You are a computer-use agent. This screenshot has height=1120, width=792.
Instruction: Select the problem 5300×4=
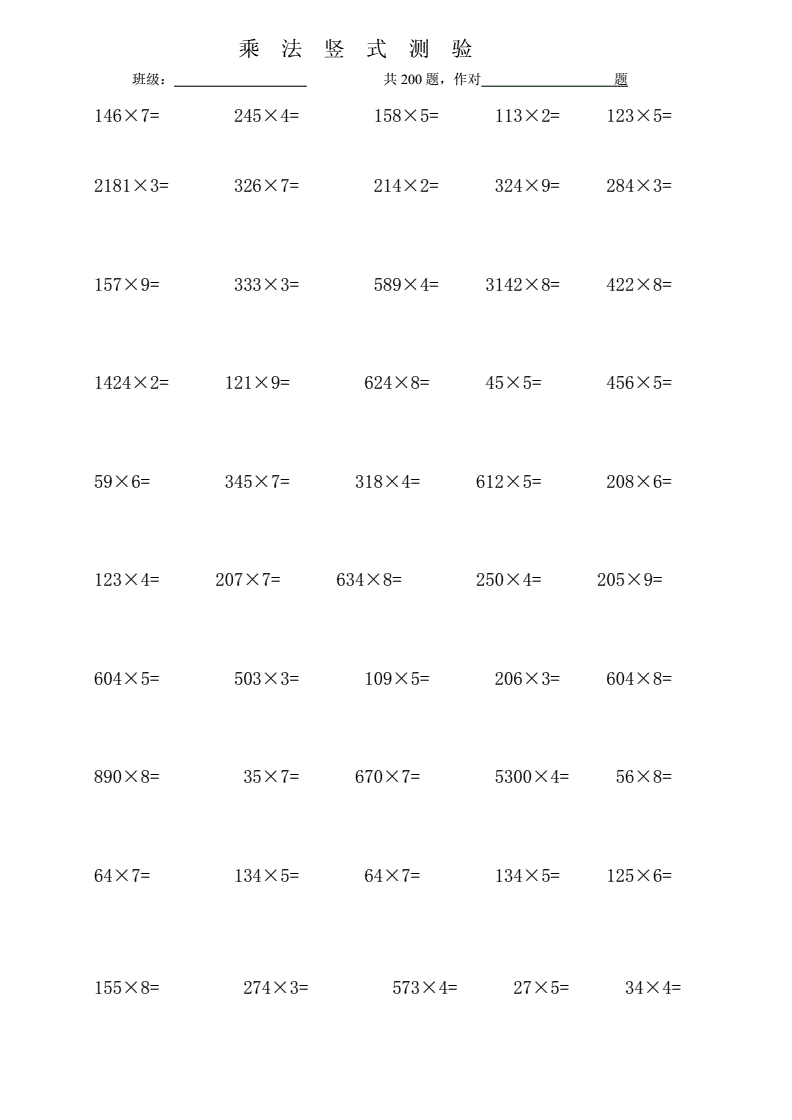tap(532, 777)
